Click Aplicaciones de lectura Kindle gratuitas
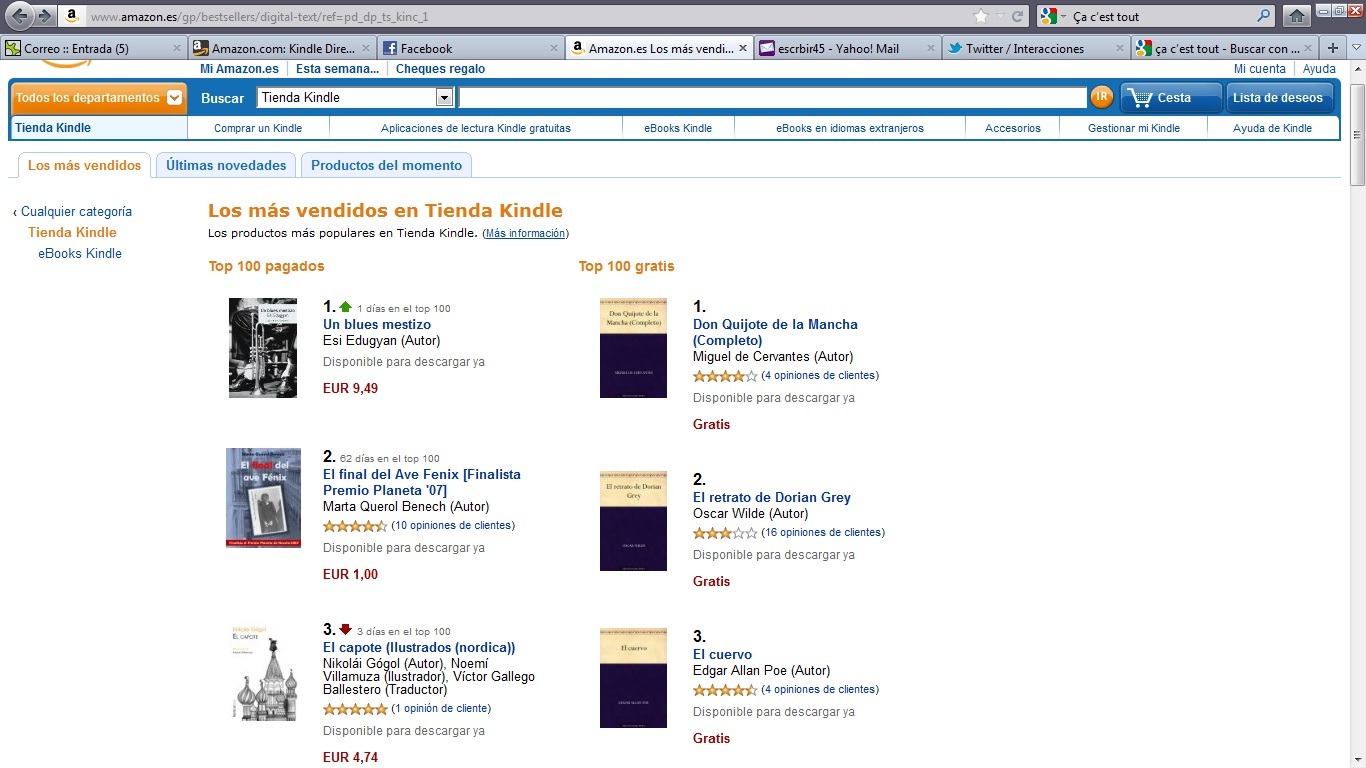 tap(476, 128)
